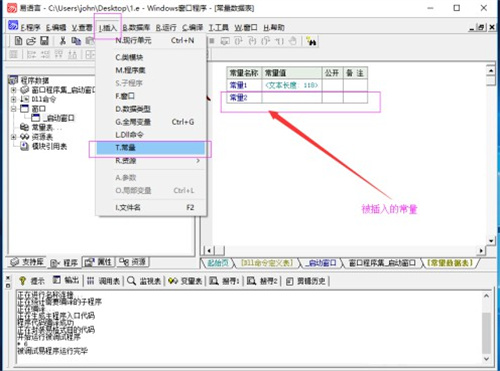Image resolution: width=500 pixels, height=371 pixels.
Task: Click the editor vertical scrollbar down arrow
Action: (x=491, y=241)
